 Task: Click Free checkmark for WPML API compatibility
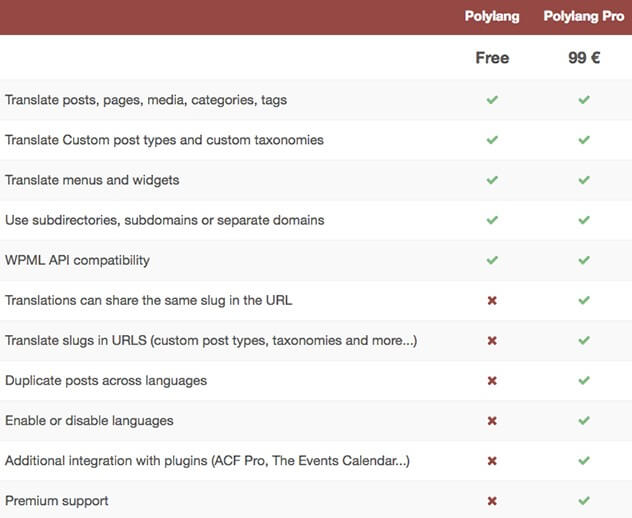click(x=492, y=260)
